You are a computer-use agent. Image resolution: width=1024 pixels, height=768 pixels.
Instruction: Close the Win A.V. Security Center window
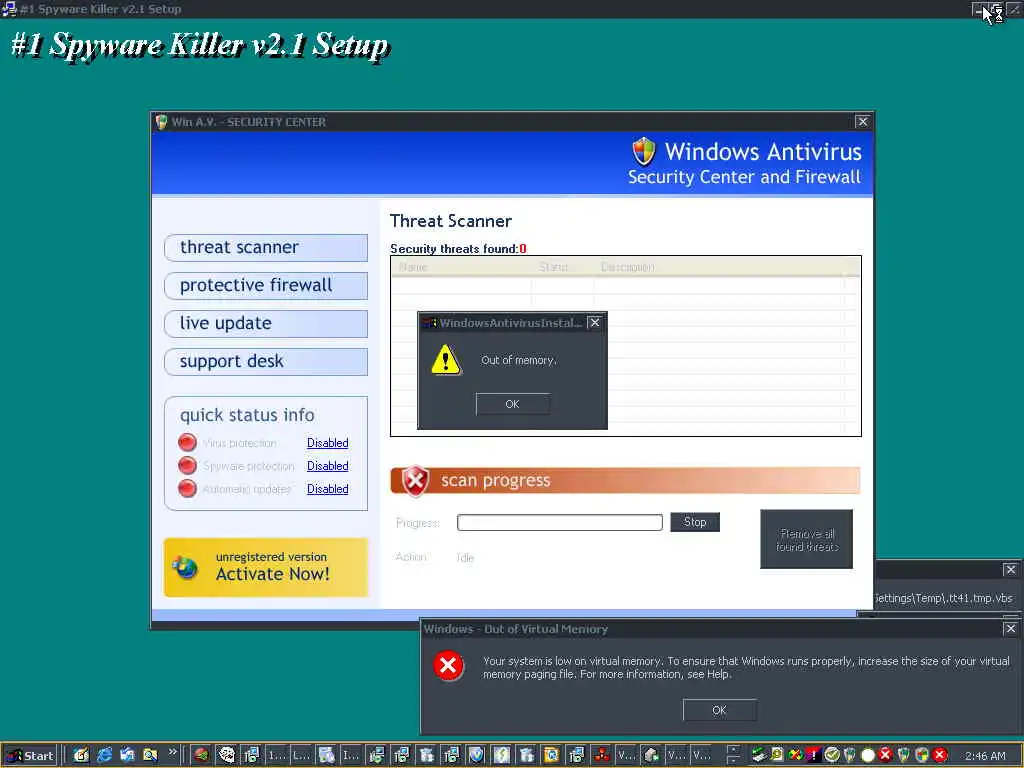(862, 121)
